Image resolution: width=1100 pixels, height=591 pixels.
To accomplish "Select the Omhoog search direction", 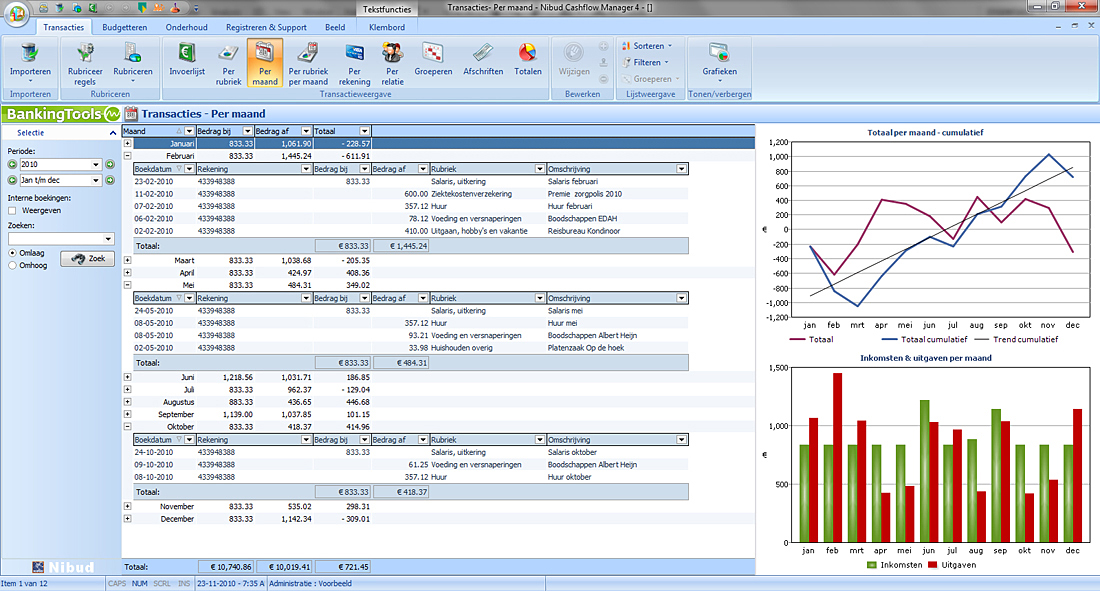I will click(x=12, y=265).
